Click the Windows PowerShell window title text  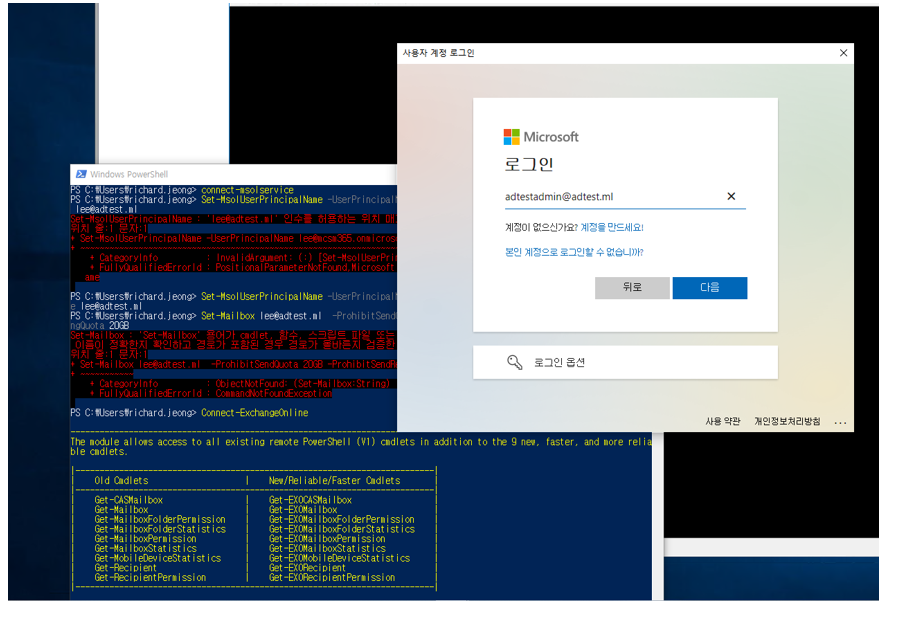coord(129,174)
